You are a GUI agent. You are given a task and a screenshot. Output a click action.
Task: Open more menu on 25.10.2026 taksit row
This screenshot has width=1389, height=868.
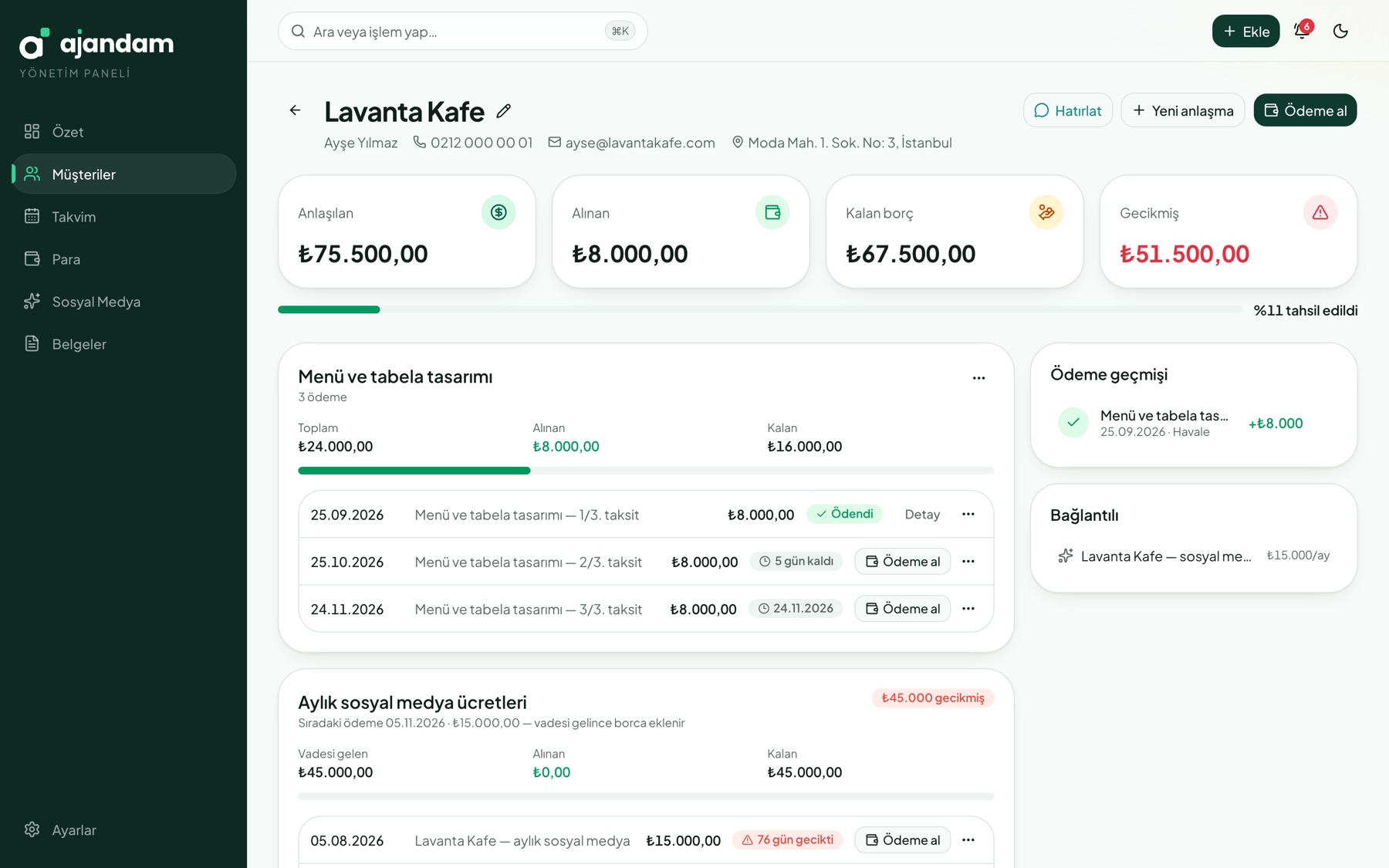point(968,561)
